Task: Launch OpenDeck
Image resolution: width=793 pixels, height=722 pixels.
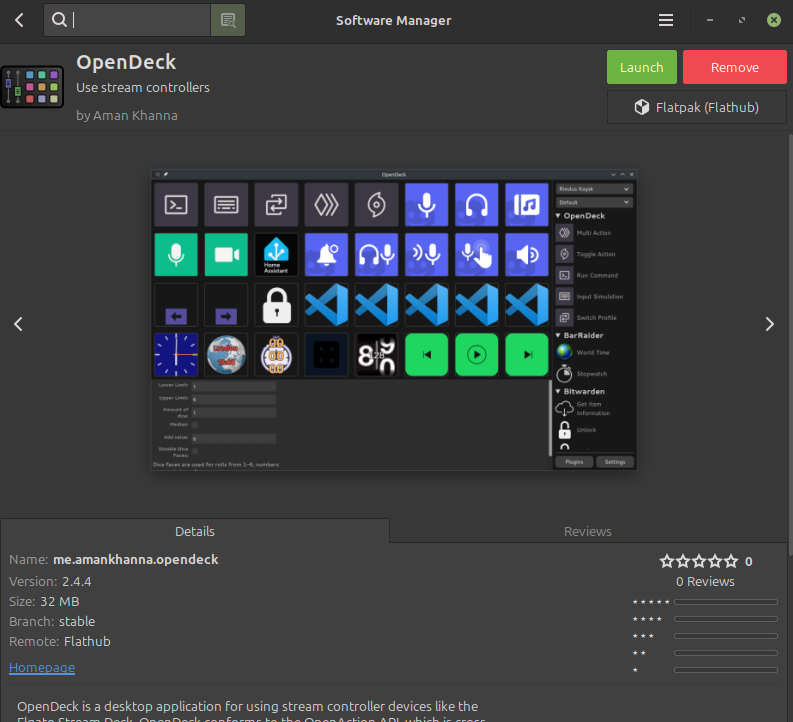Action: coord(641,67)
